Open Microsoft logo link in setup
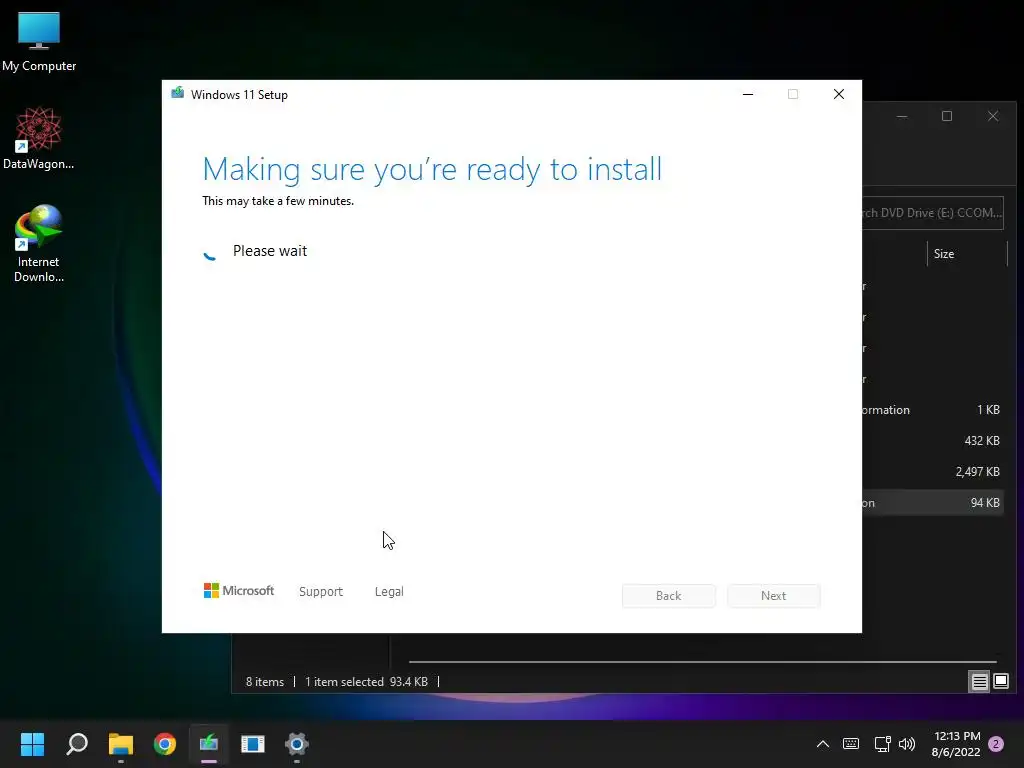This screenshot has width=1024, height=768. click(239, 590)
